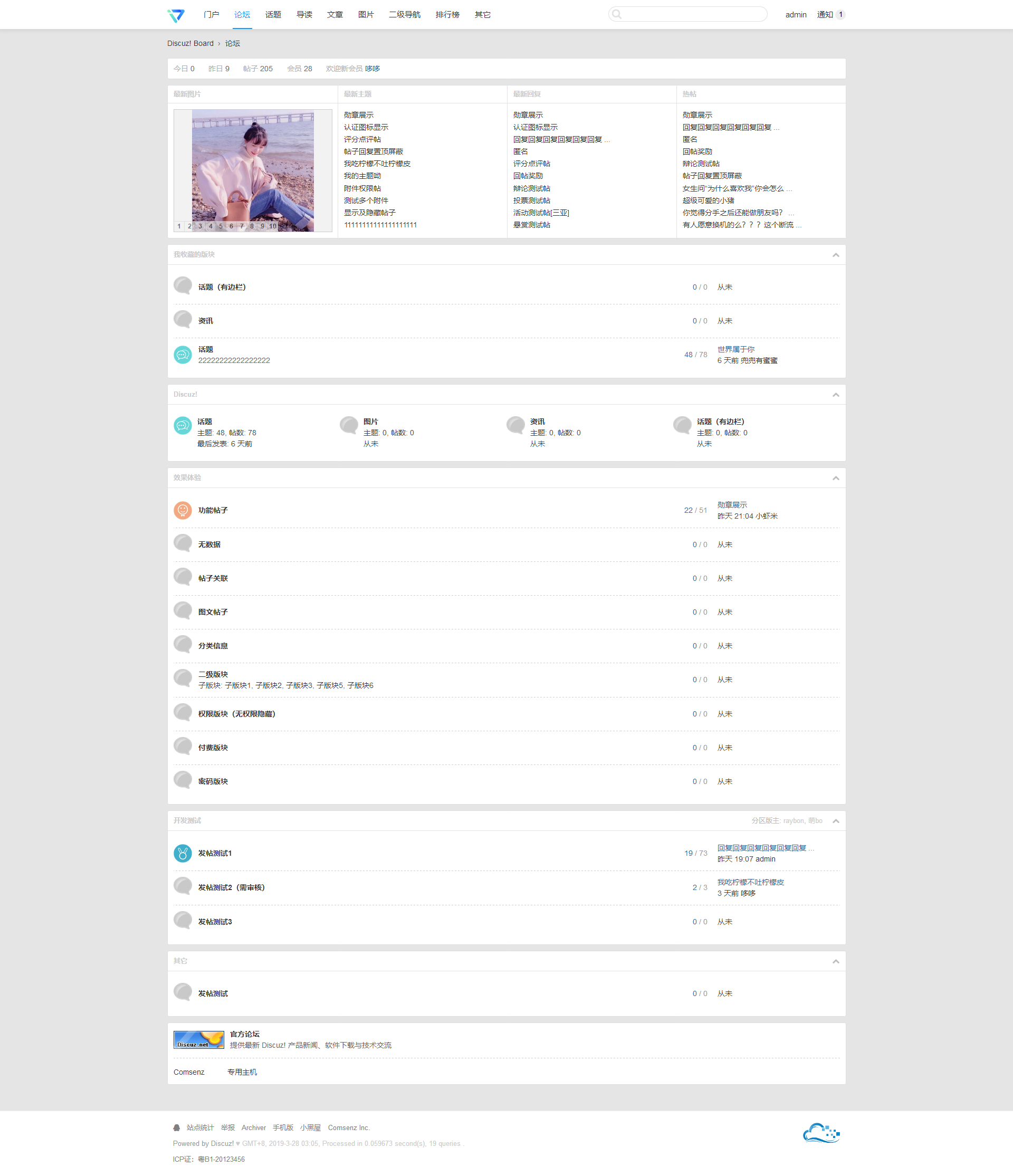The image size is (1013, 1176).
Task: Open the 官方论坛 link
Action: 245,1034
